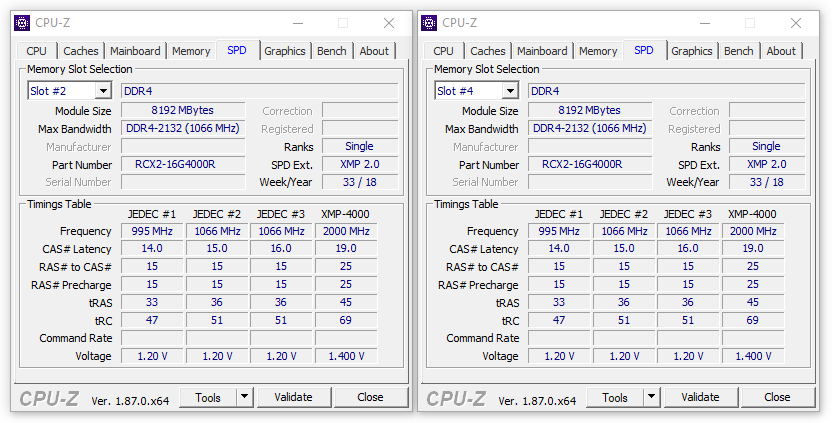Click Max Bandwidth value in right window
Screen dimensions: 832x423
click(x=590, y=128)
